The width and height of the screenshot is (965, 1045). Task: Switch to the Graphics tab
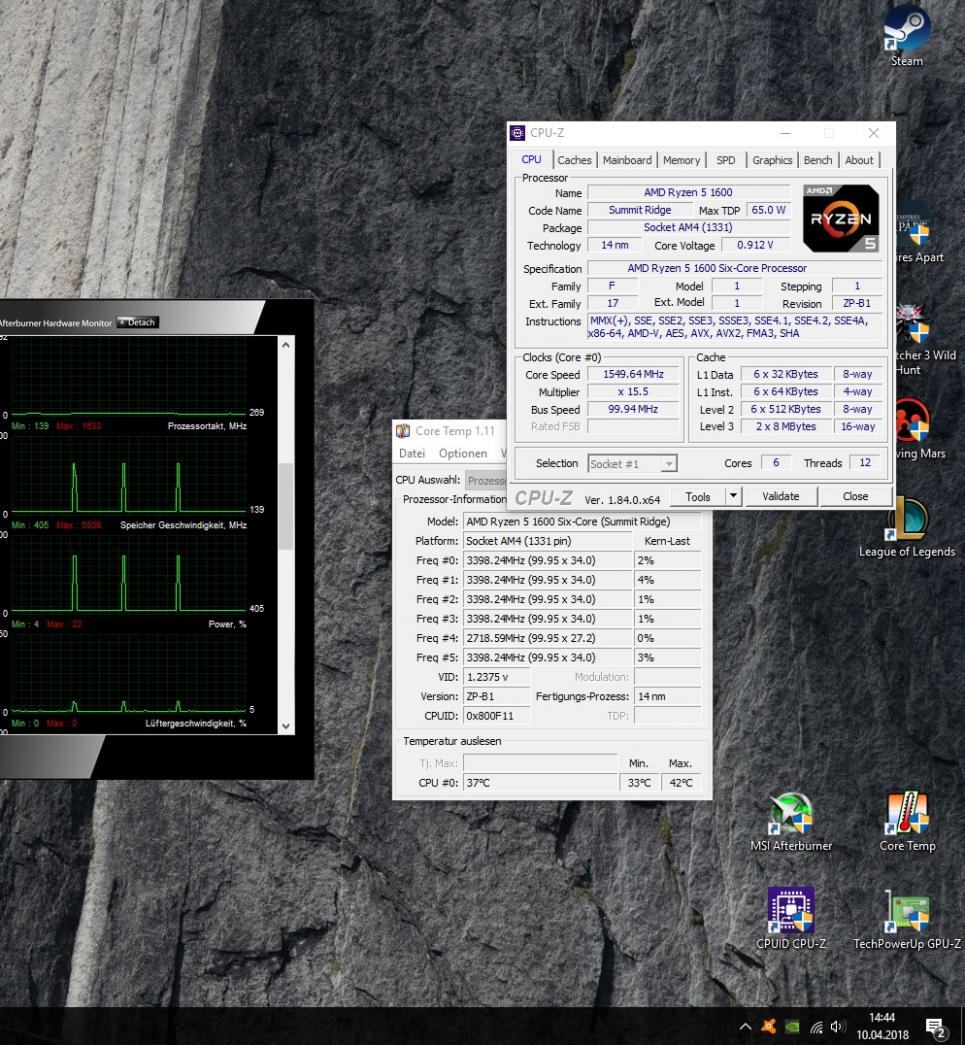click(772, 160)
